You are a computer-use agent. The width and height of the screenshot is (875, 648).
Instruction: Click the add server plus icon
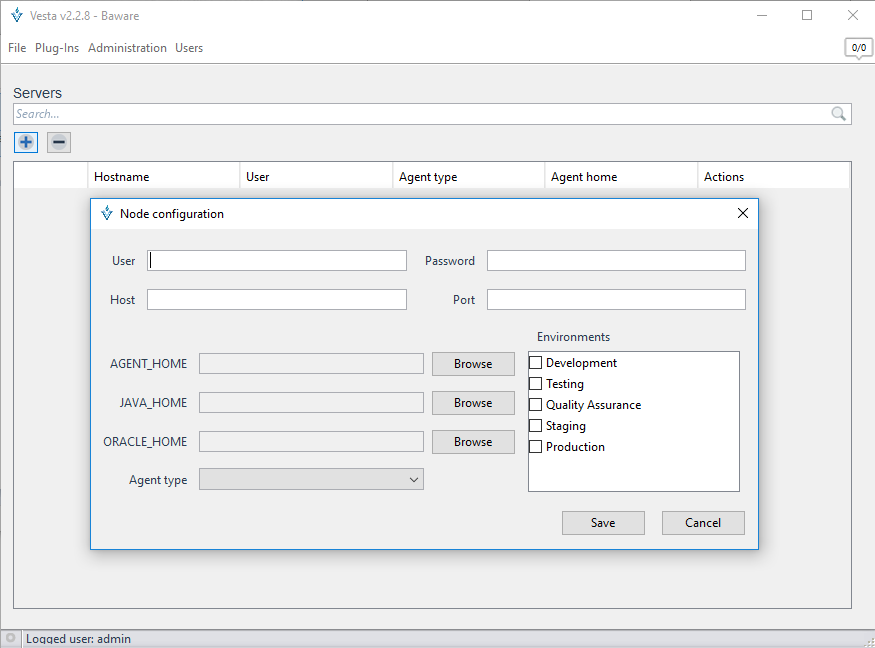click(x=26, y=142)
